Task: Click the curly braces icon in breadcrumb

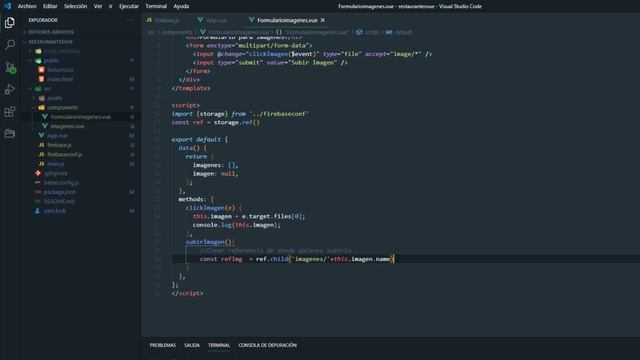Action: click(279, 32)
